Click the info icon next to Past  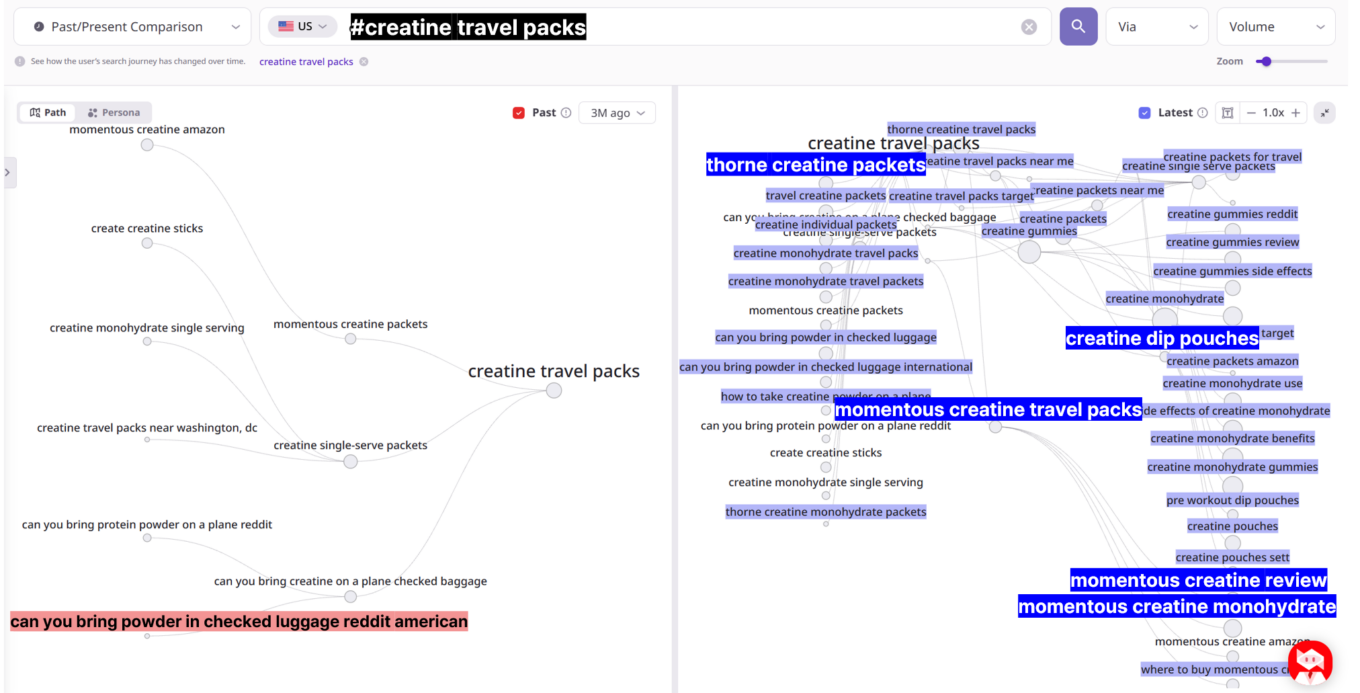[x=566, y=113]
